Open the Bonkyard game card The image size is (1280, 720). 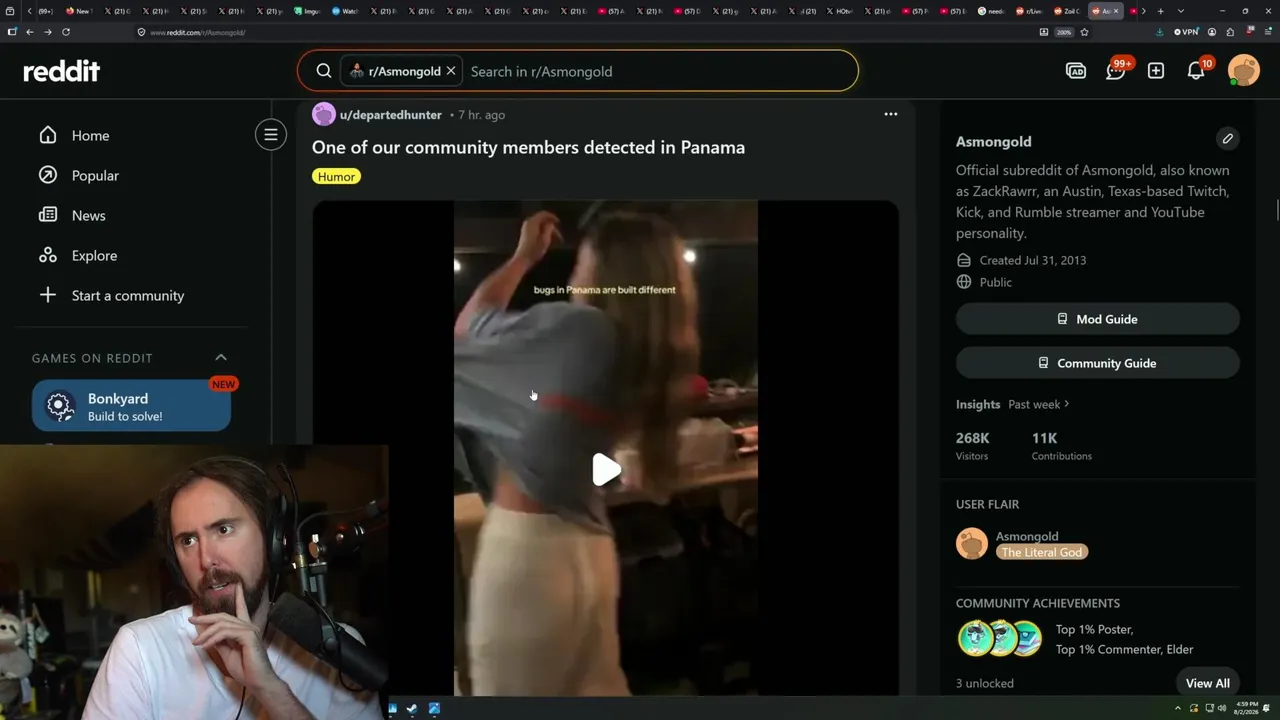point(131,406)
